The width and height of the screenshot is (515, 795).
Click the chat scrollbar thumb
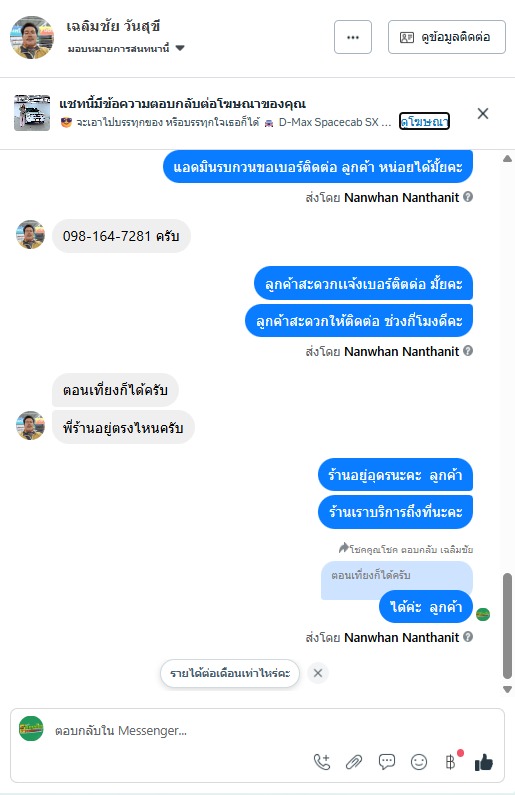[x=507, y=626]
